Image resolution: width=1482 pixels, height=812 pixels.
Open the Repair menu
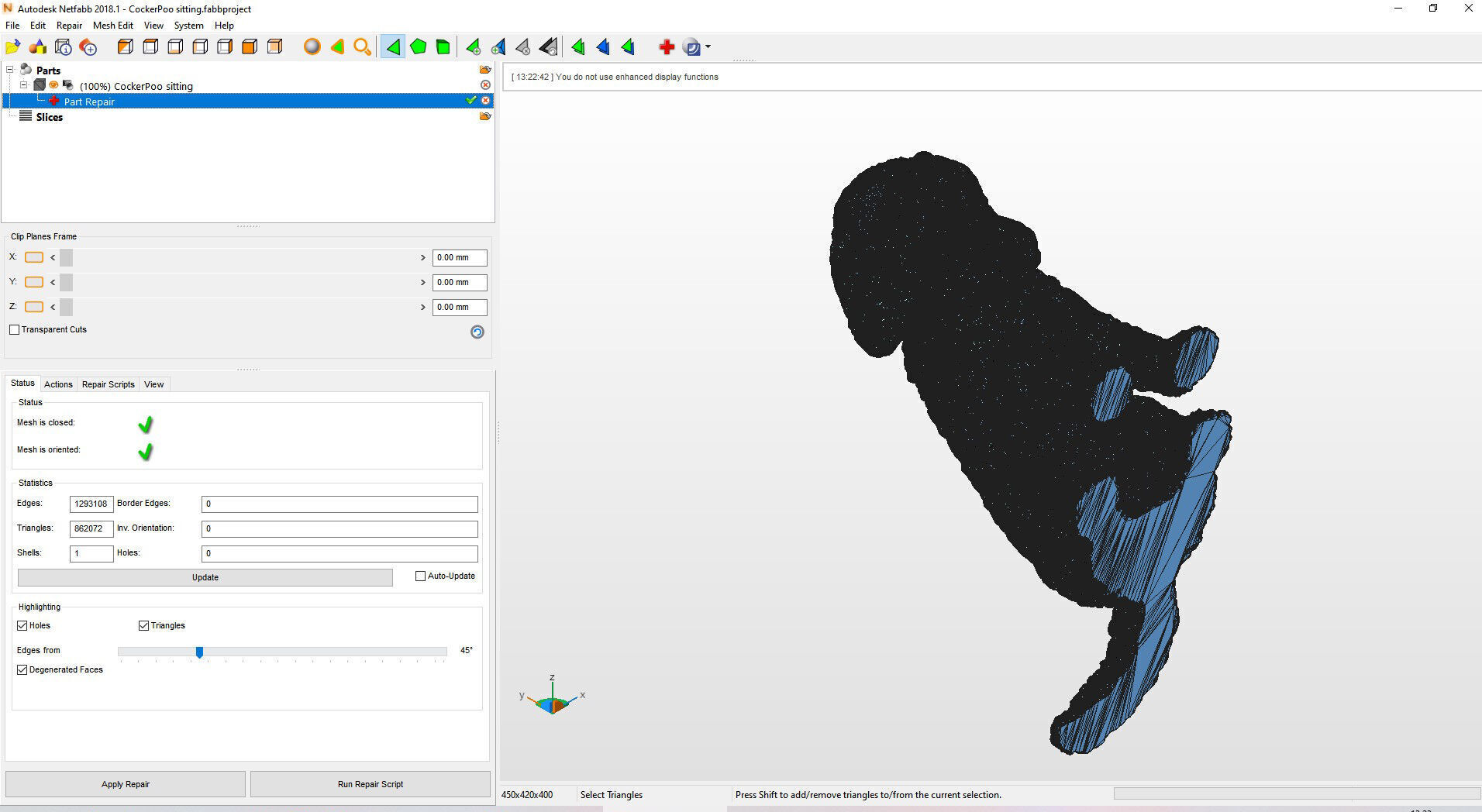point(69,26)
